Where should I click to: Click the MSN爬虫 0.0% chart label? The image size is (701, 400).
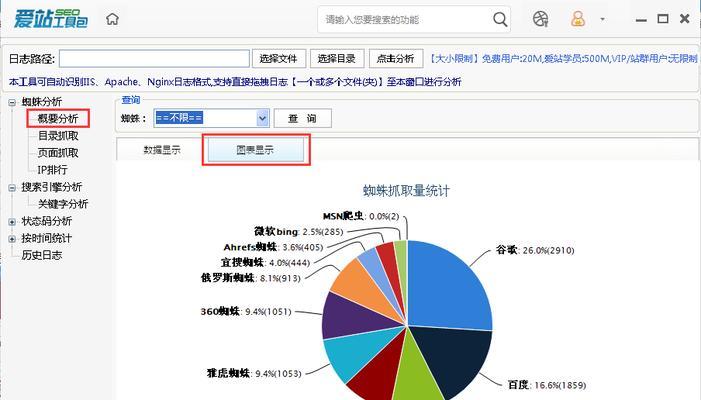click(x=361, y=216)
